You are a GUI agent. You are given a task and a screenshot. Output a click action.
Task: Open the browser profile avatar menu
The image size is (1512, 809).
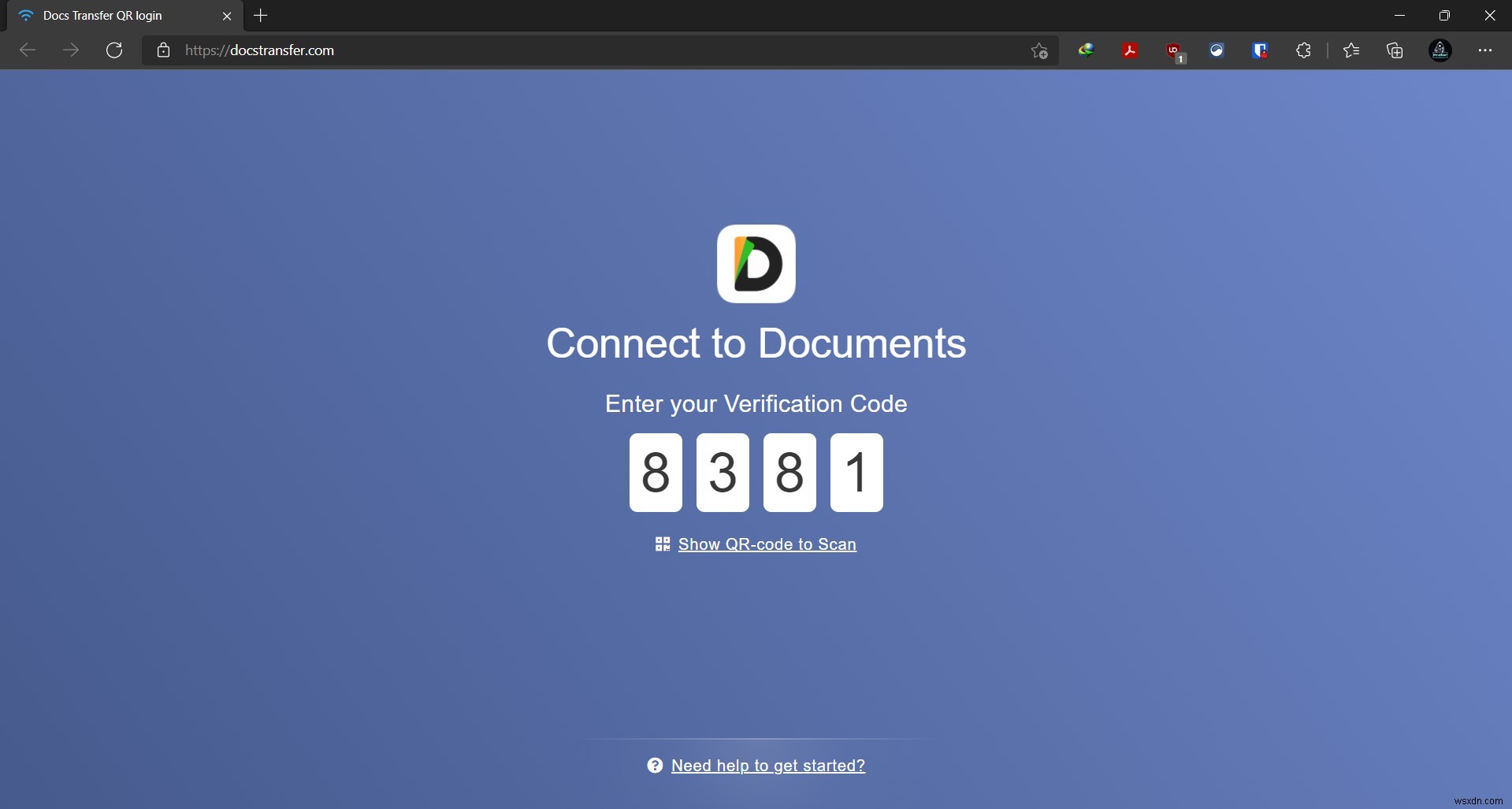click(1440, 50)
